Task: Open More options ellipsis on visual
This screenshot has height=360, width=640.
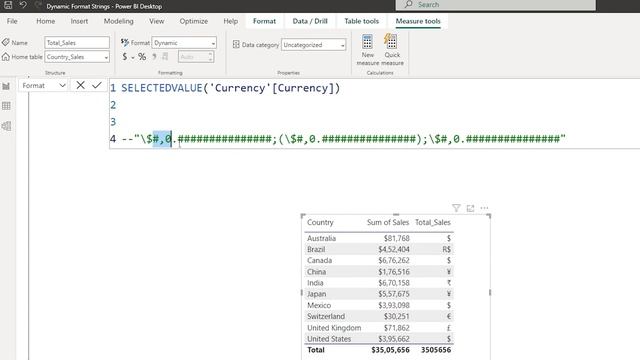Action: point(484,208)
